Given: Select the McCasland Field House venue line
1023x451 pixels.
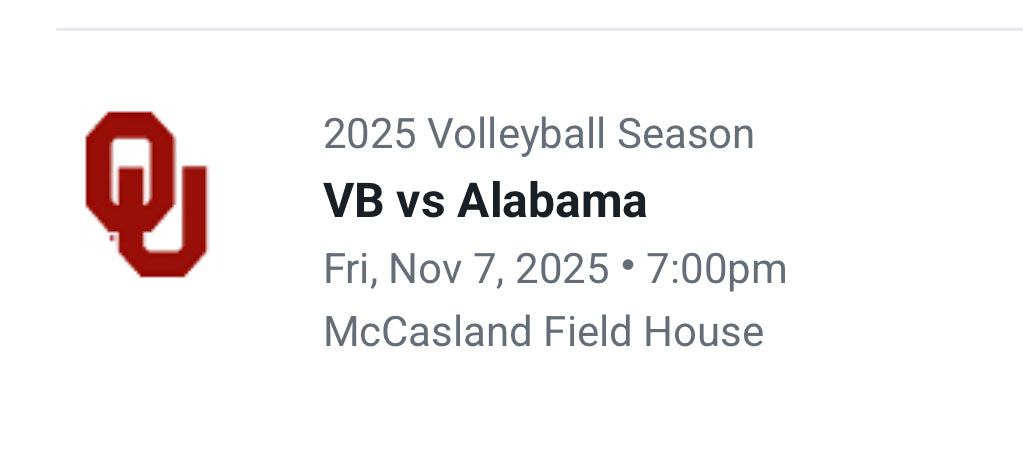Looking at the screenshot, I should tap(543, 331).
